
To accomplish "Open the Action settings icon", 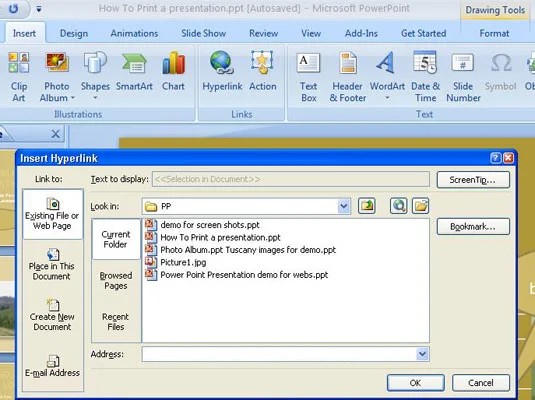I will [262, 62].
